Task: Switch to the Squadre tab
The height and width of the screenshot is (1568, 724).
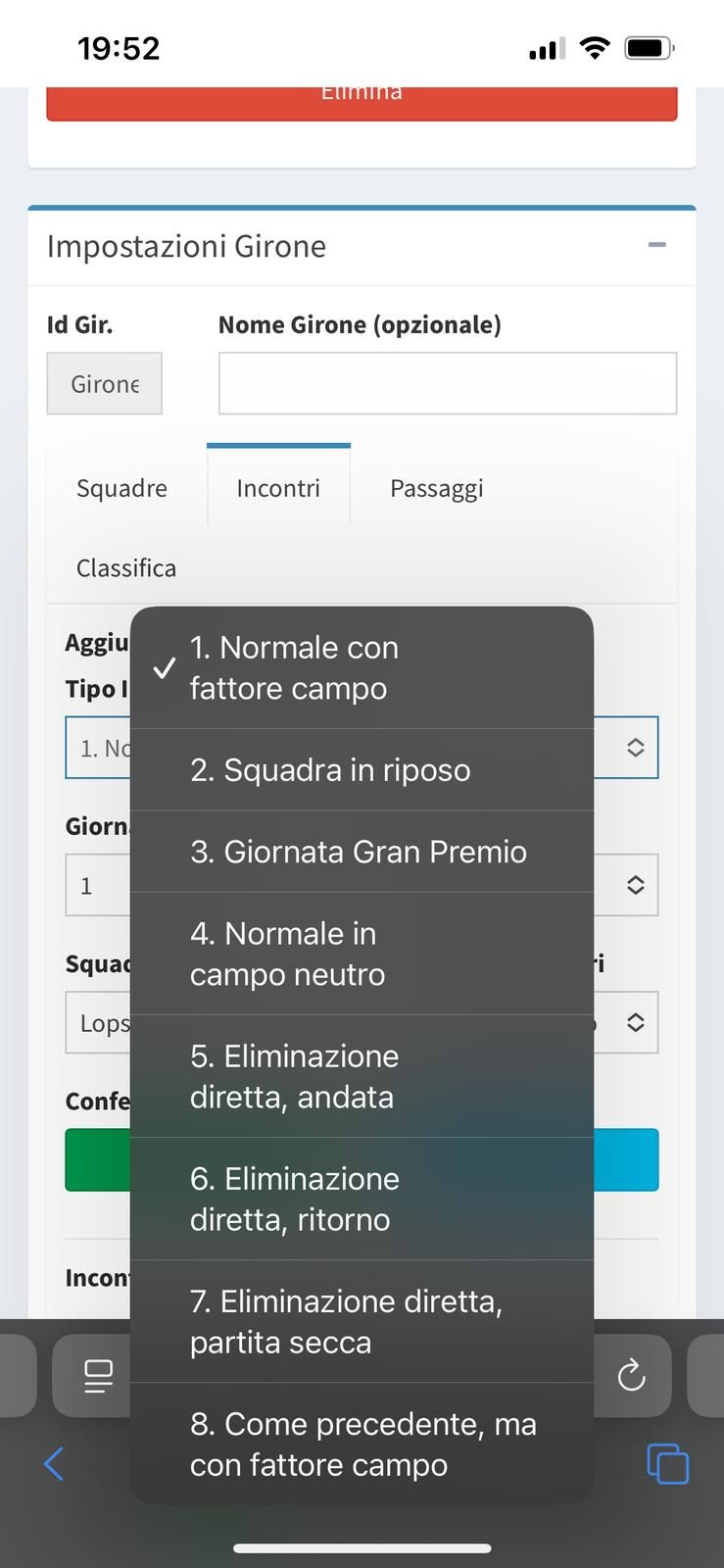Action: [121, 488]
